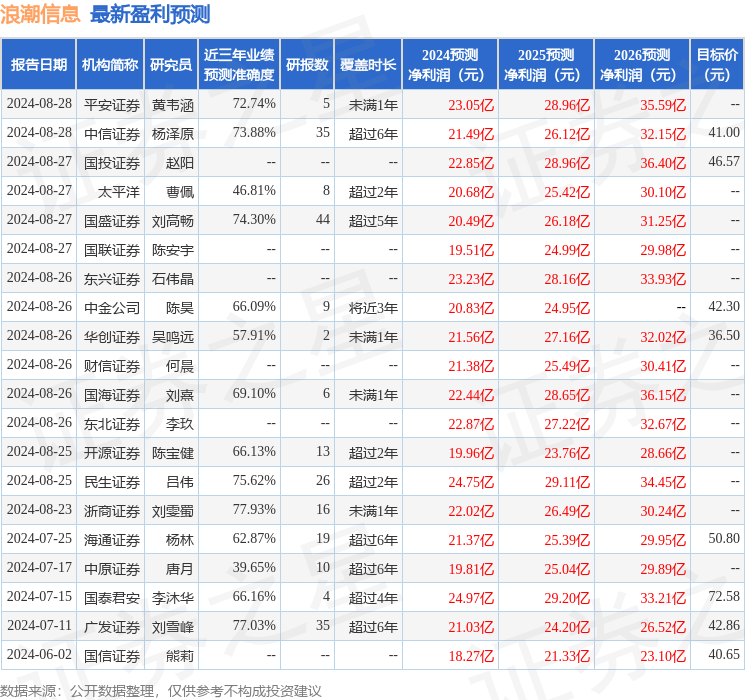Click the 目标价 column header

[x=717, y=65]
